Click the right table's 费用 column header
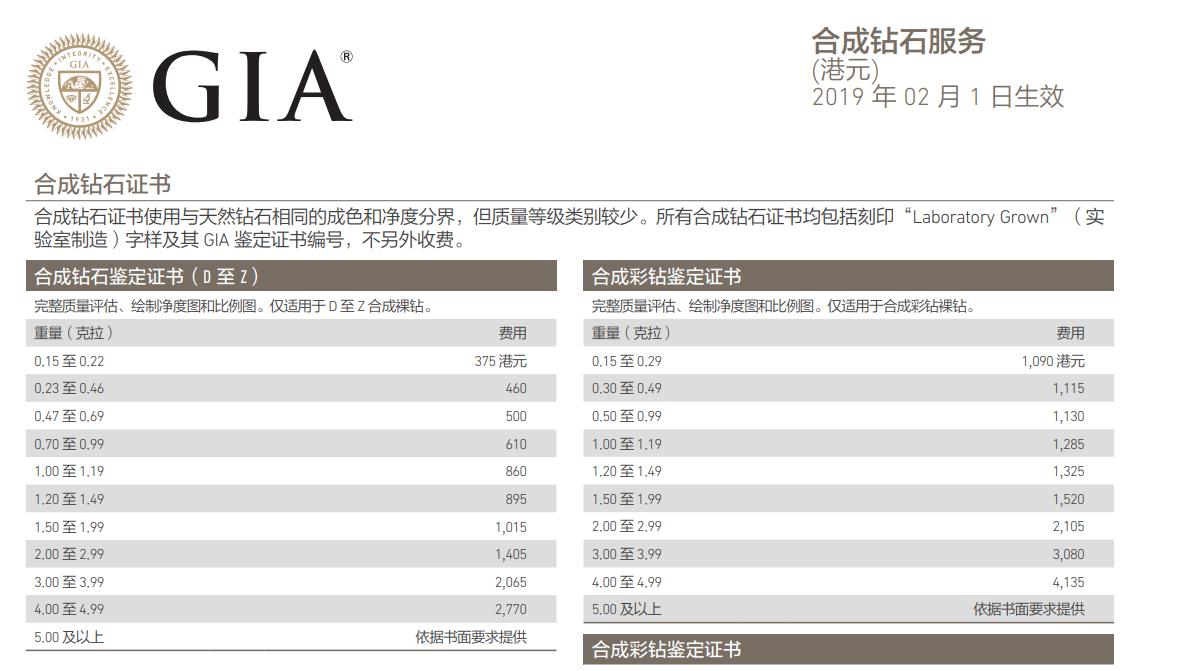The width and height of the screenshot is (1179, 671). click(x=1070, y=332)
